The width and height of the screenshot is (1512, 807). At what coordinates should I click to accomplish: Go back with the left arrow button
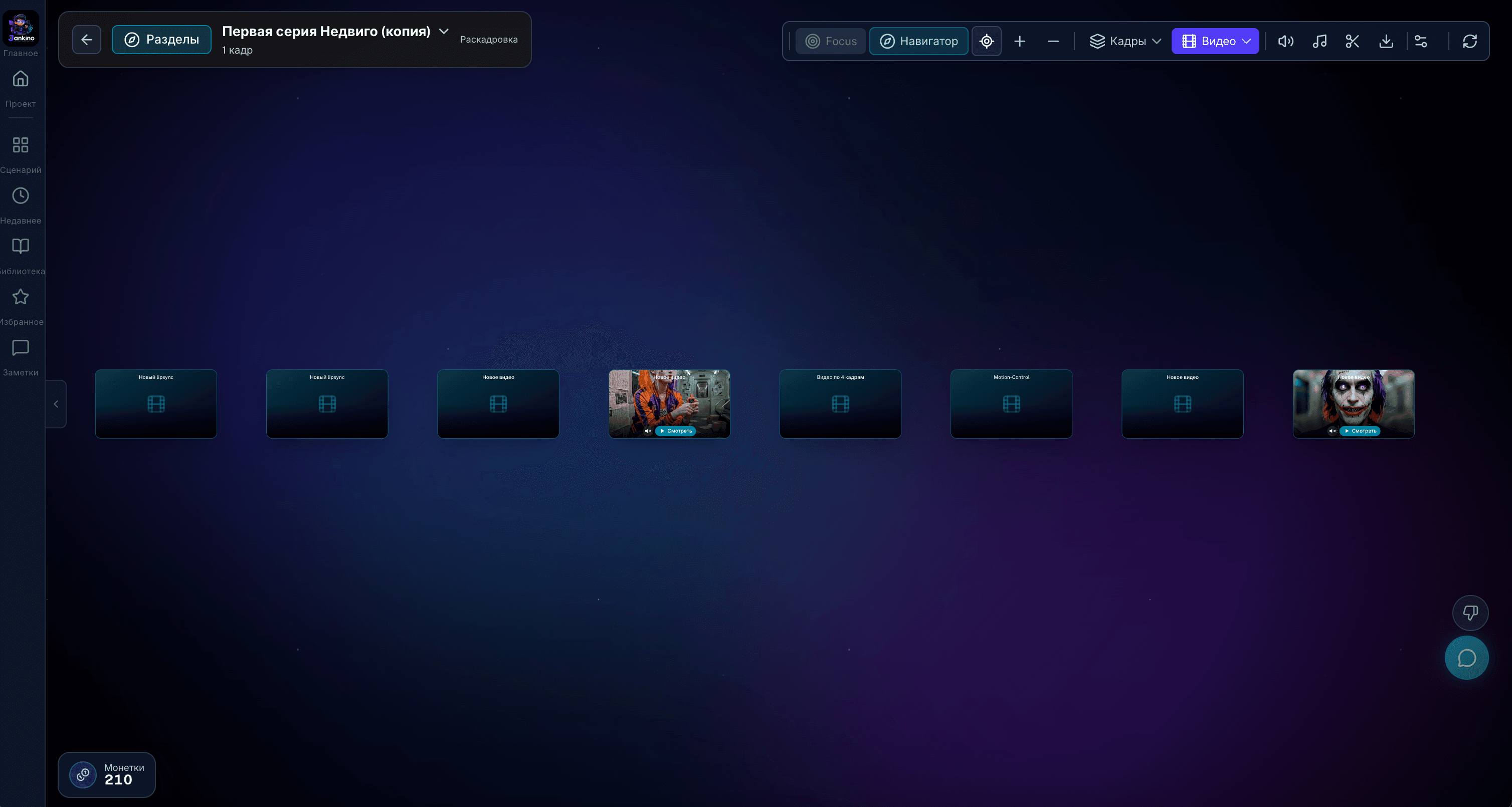tap(87, 39)
